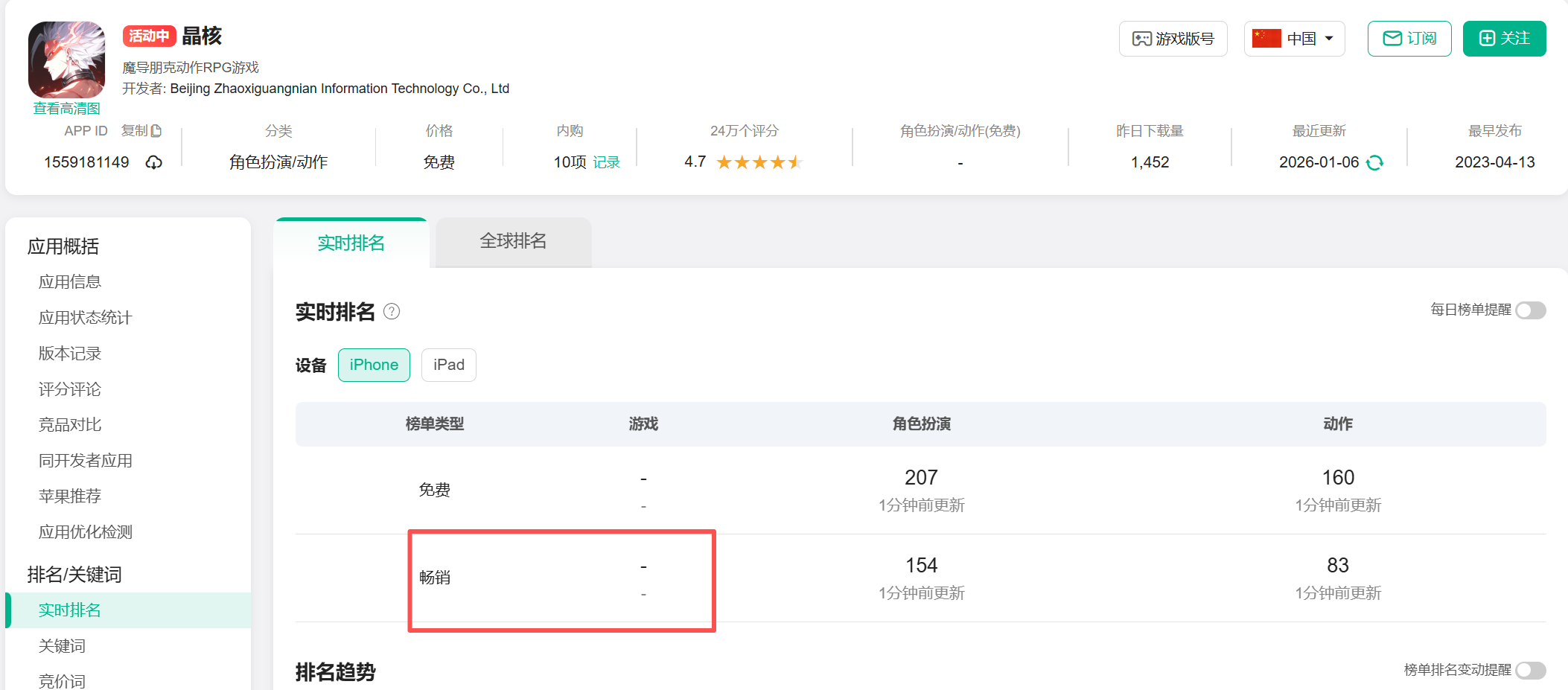Viewport: 1568px width, 690px height.
Task: Open 竞品对比 in the sidebar
Action: (x=70, y=425)
